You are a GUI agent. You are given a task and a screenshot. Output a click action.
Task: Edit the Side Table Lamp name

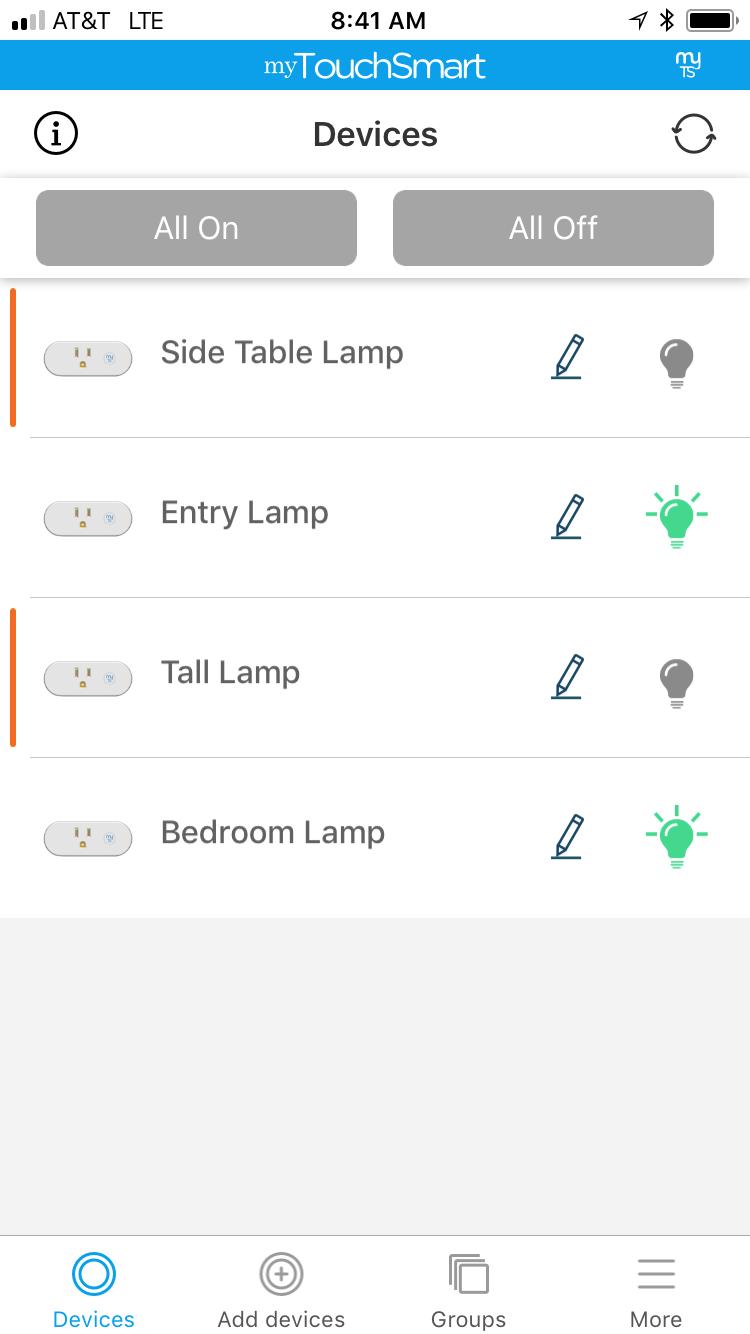[567, 357]
